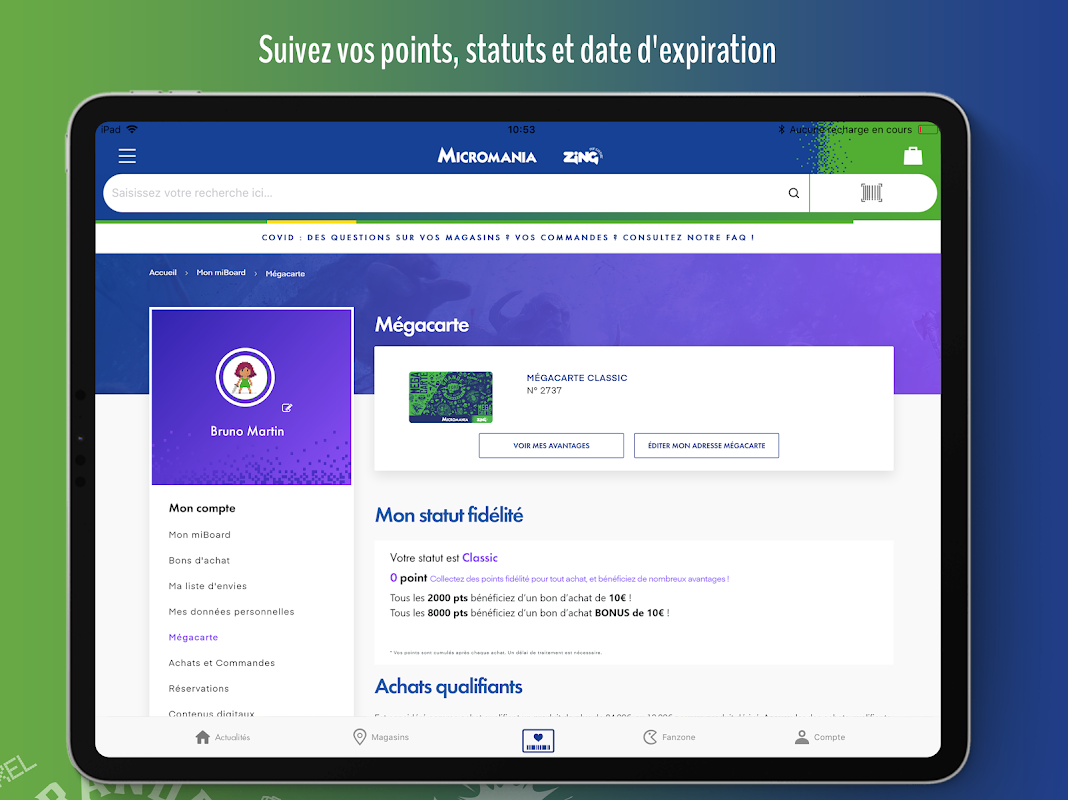Open Mes données personnelles
This screenshot has width=1068, height=800.
coord(231,611)
